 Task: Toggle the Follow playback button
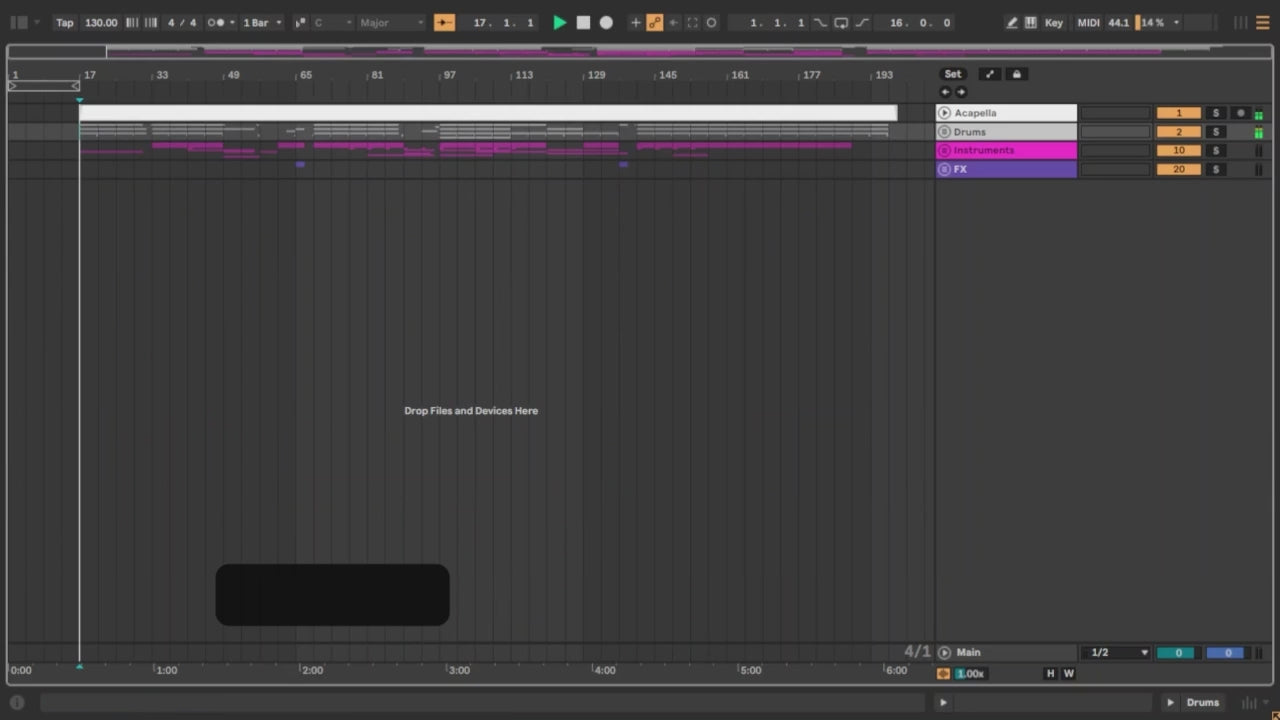[x=444, y=22]
